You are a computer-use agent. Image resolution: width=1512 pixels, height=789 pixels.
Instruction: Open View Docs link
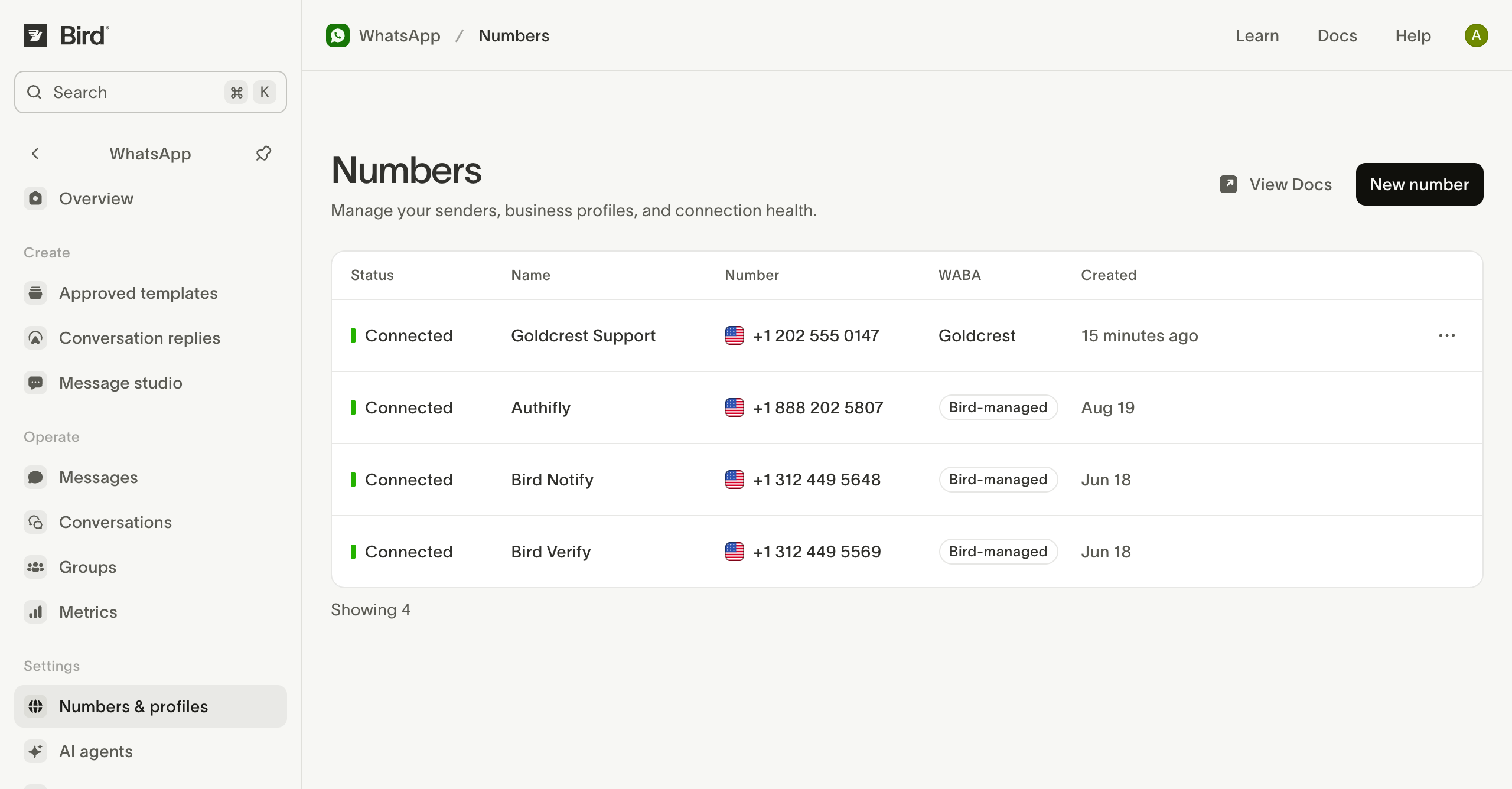tap(1276, 184)
